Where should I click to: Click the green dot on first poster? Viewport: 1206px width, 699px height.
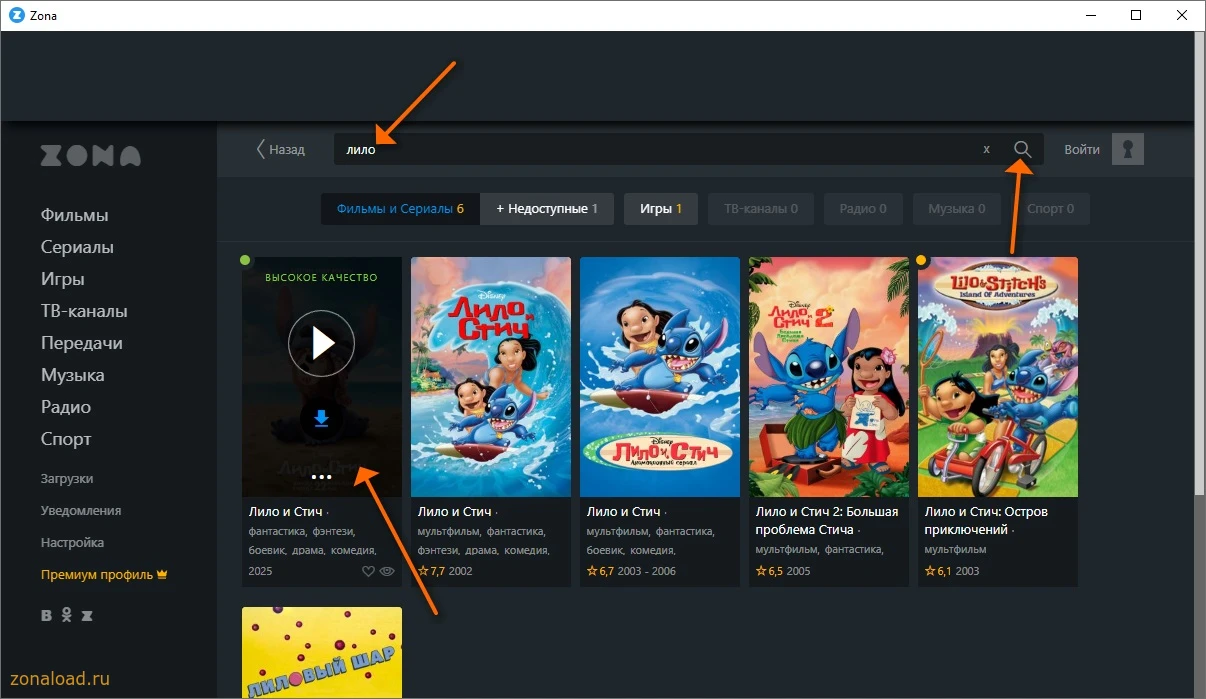click(x=245, y=260)
